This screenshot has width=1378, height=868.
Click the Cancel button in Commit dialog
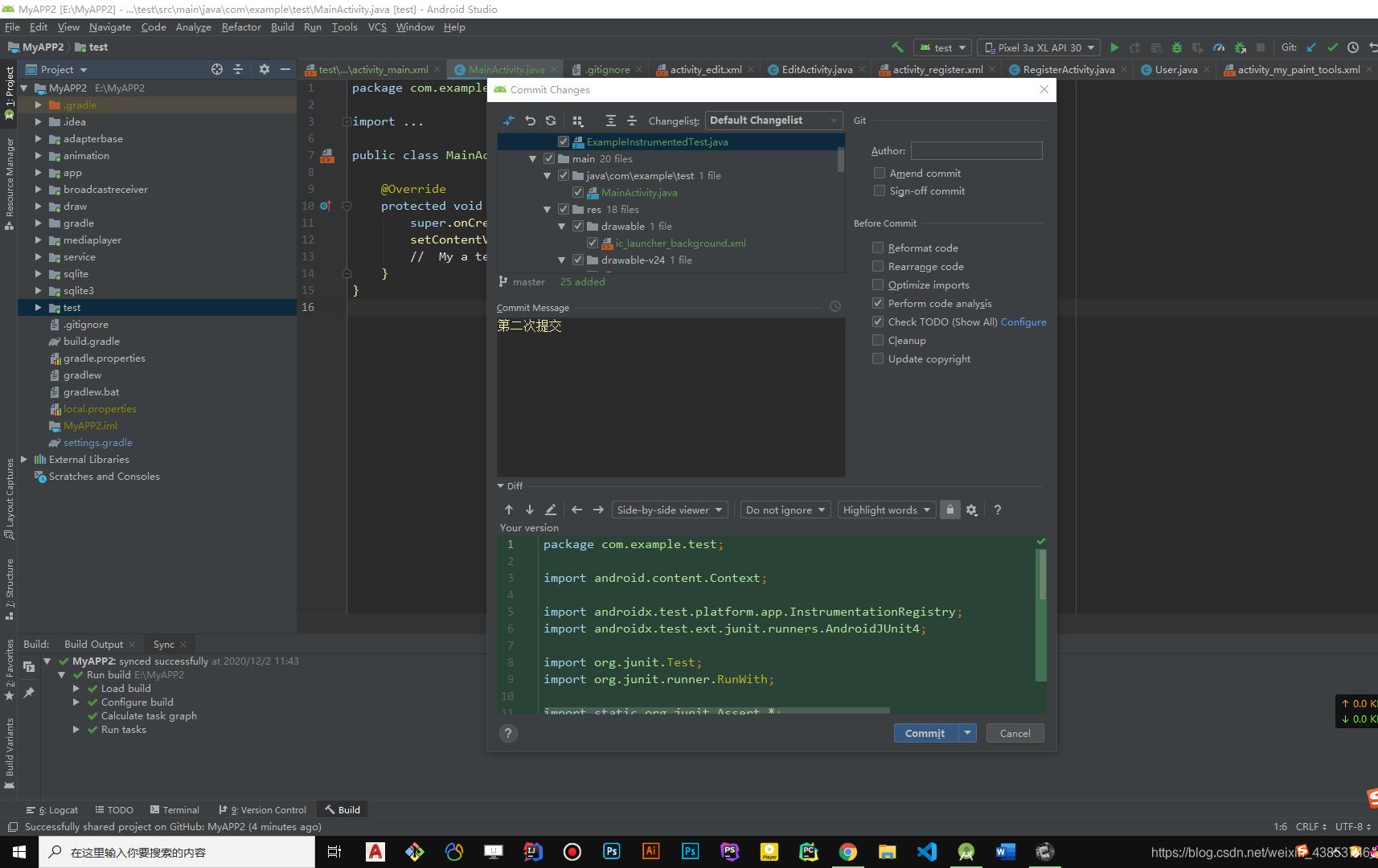click(1015, 733)
